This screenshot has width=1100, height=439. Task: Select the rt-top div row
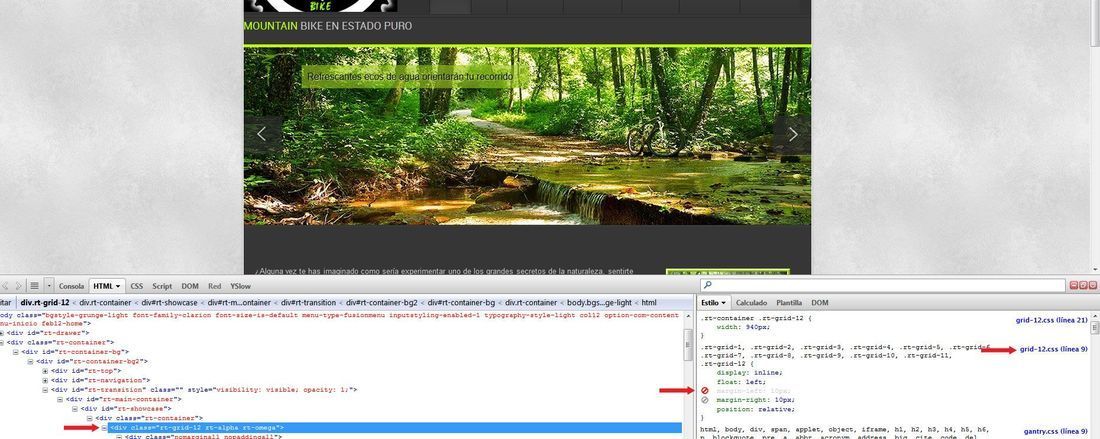[x=86, y=371]
